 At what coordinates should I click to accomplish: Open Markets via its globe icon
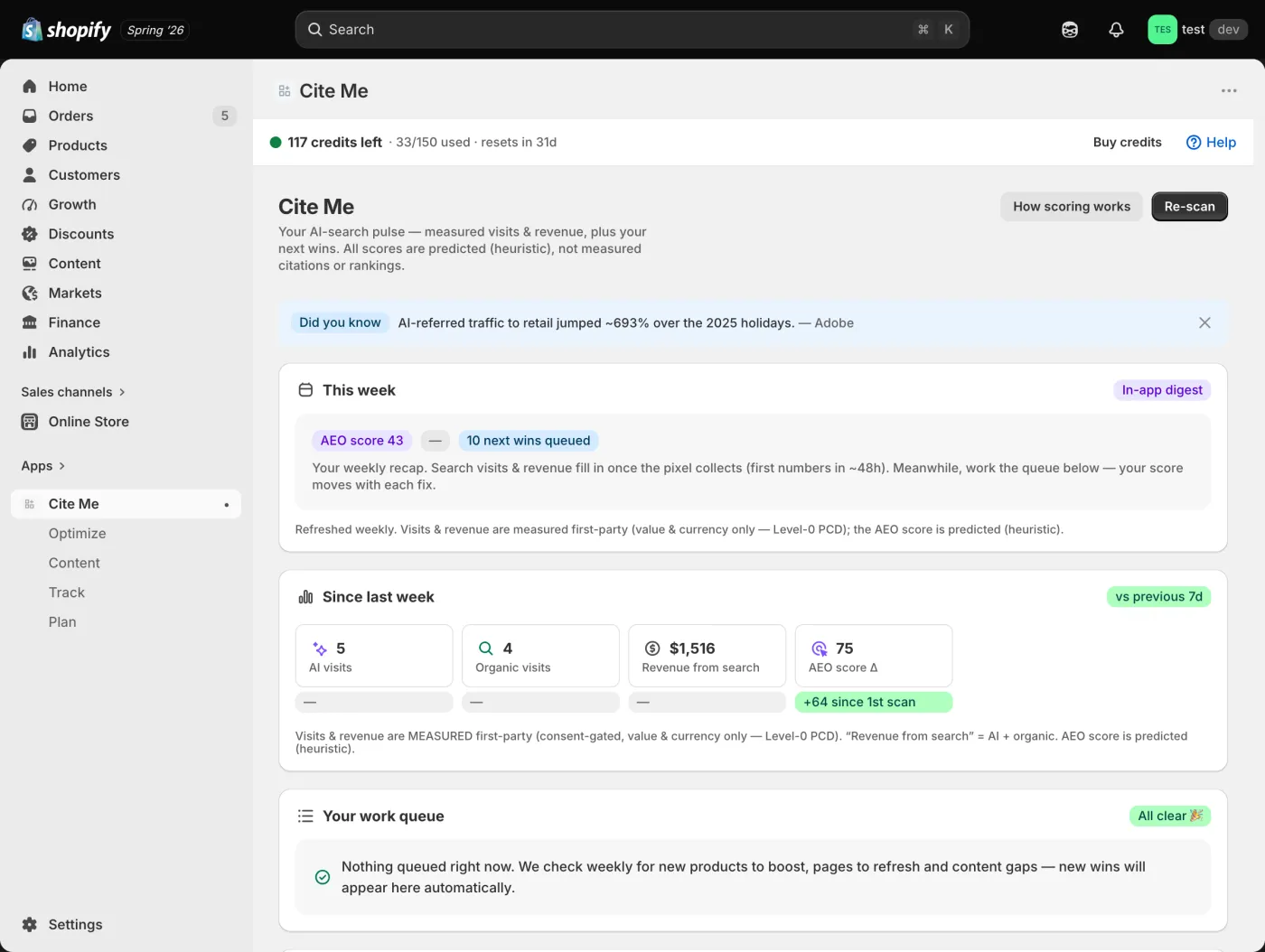click(30, 294)
